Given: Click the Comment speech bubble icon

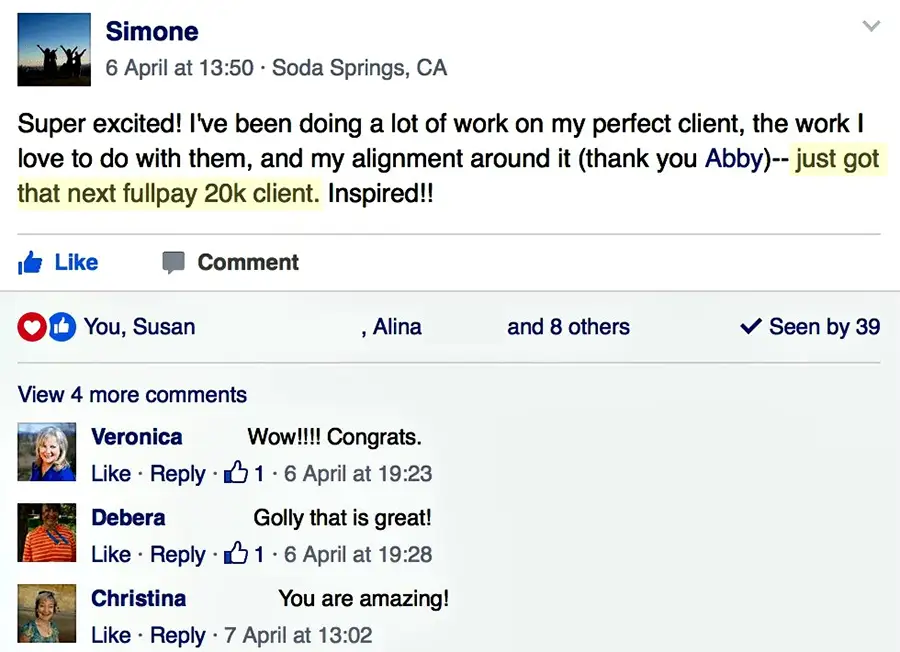Looking at the screenshot, I should pyautogui.click(x=174, y=263).
